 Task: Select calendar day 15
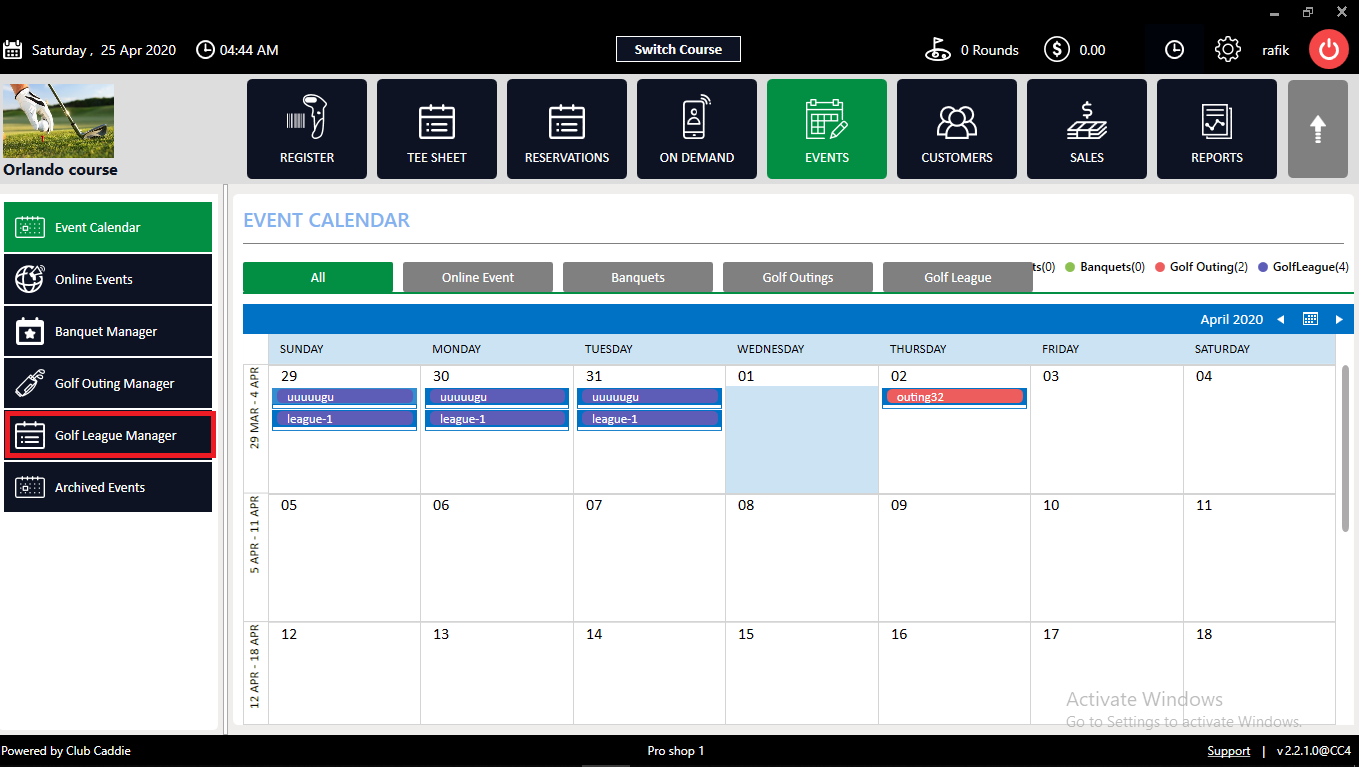[802, 673]
